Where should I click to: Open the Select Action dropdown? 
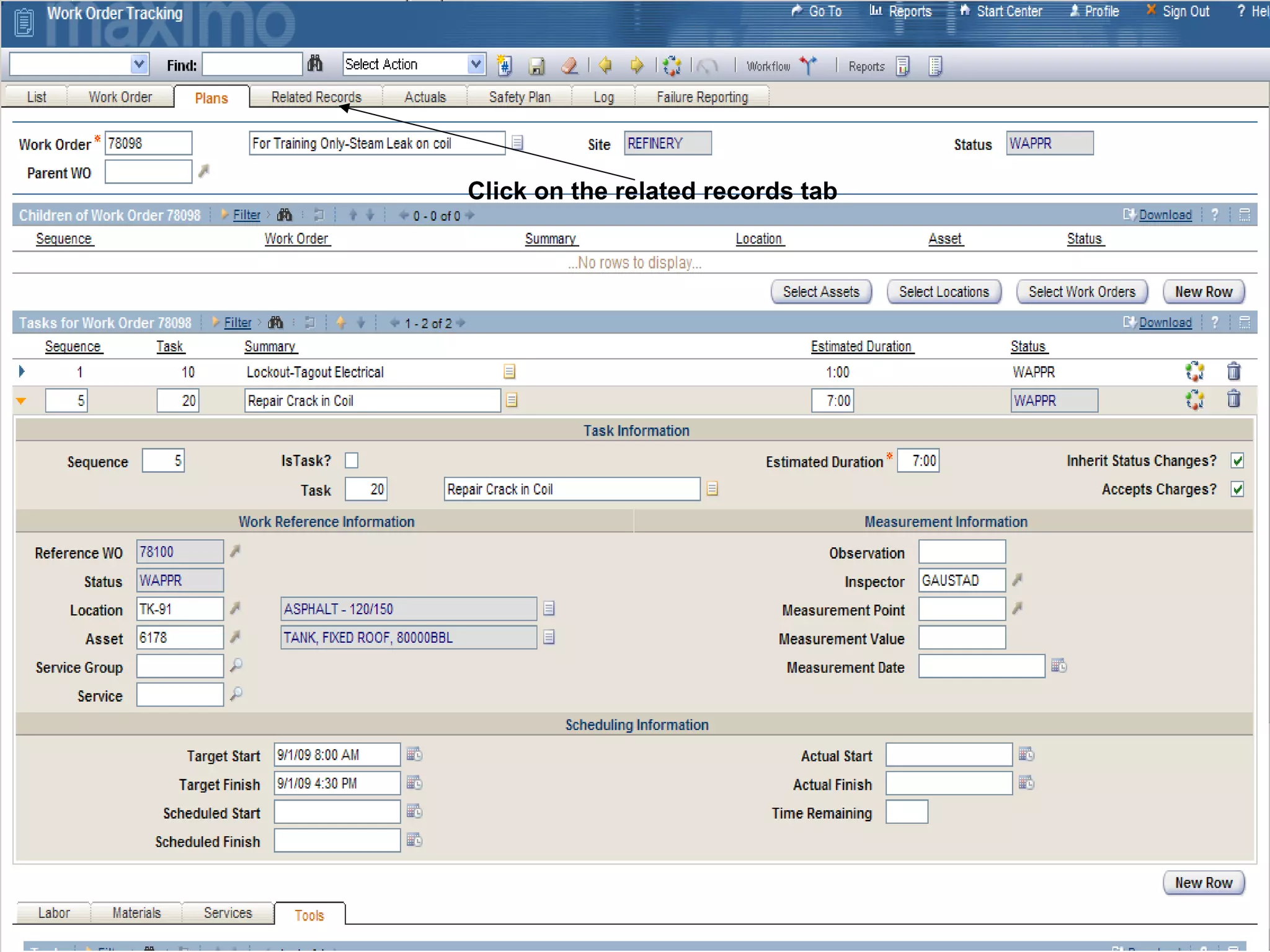(476, 64)
